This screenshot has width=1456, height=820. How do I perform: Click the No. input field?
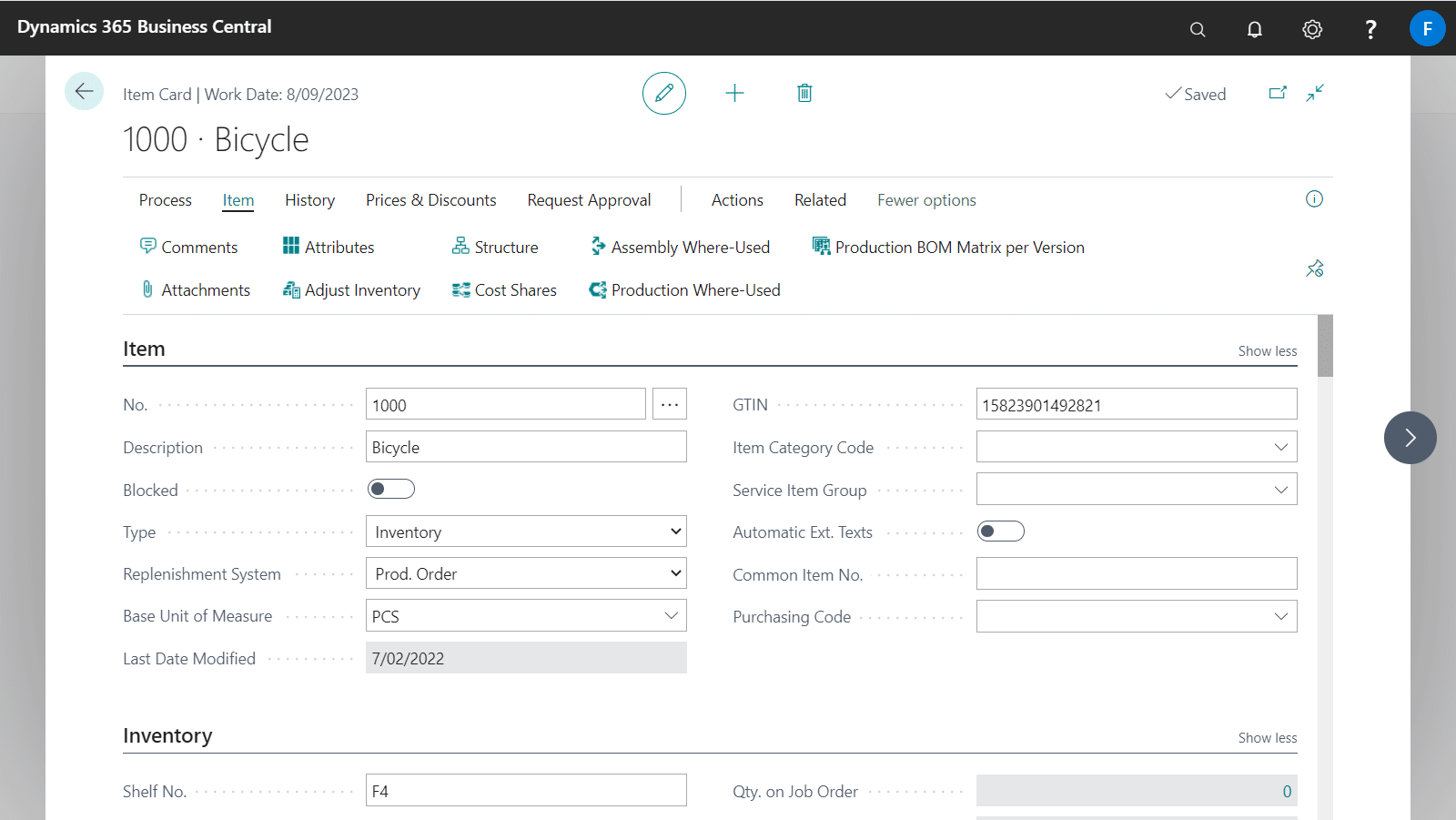tap(506, 404)
